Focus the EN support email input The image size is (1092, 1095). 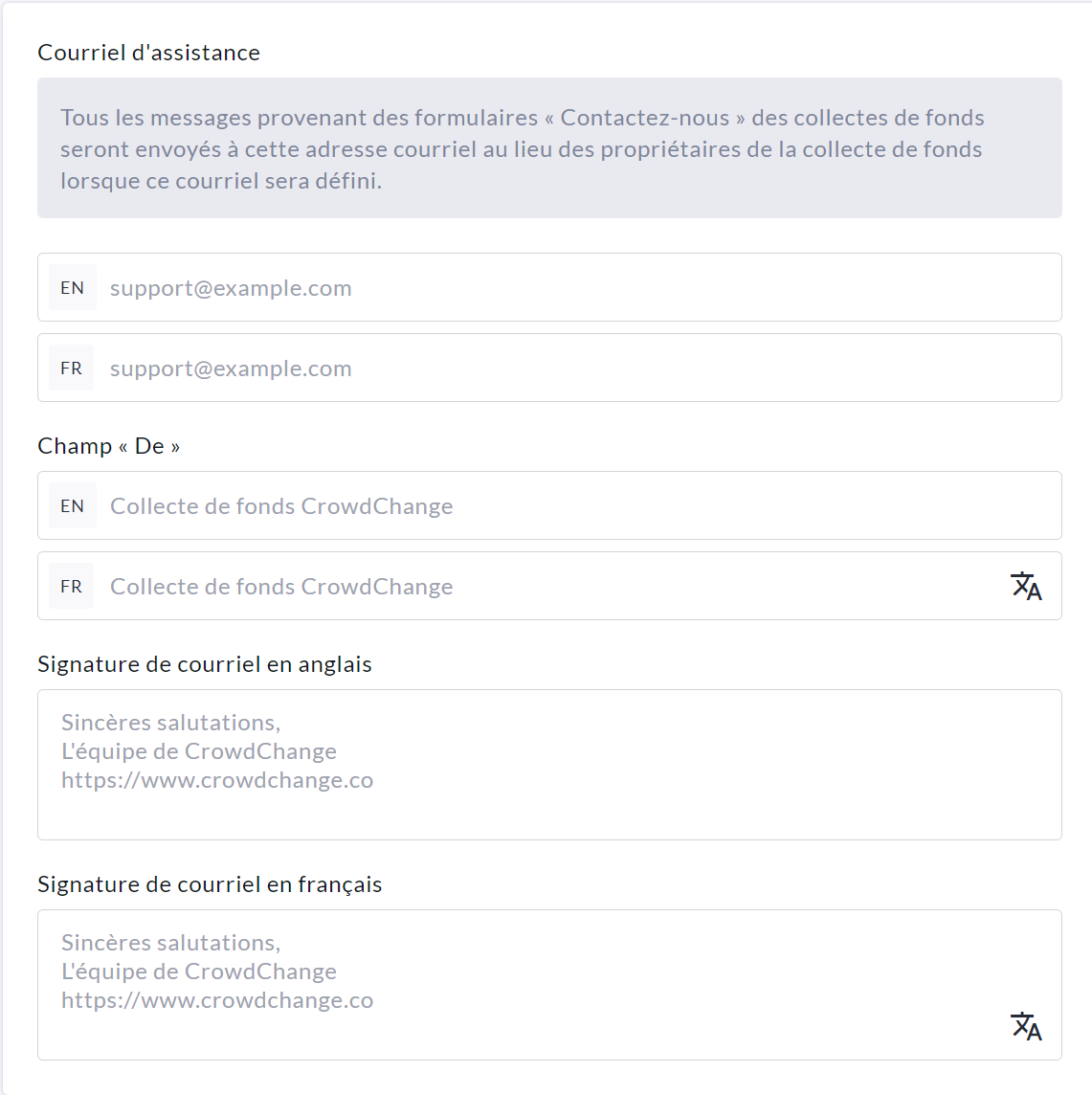(574, 288)
